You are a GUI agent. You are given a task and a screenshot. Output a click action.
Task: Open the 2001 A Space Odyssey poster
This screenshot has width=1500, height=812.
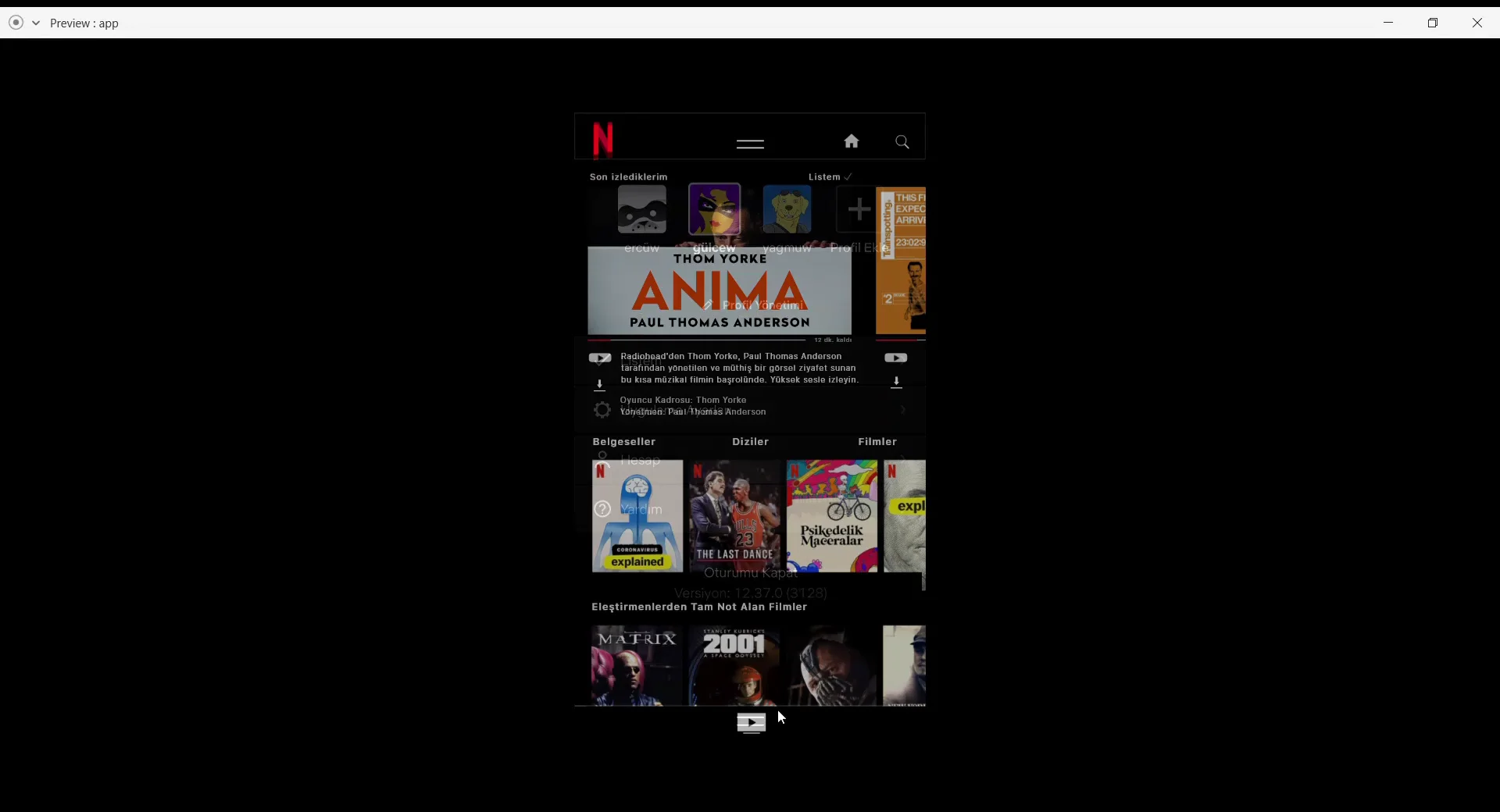[x=734, y=665]
